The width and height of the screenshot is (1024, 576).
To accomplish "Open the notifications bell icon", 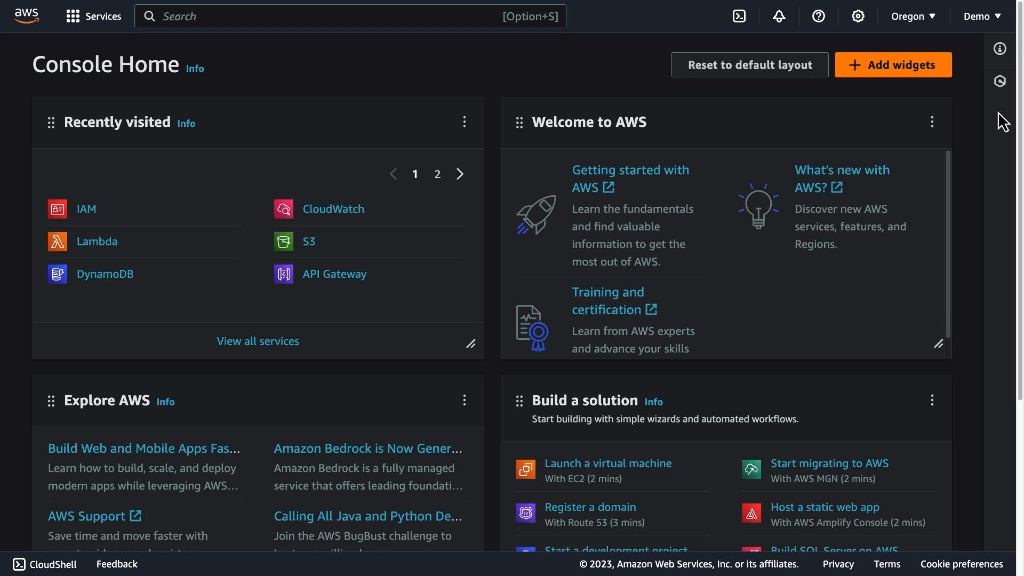I will coord(779,16).
